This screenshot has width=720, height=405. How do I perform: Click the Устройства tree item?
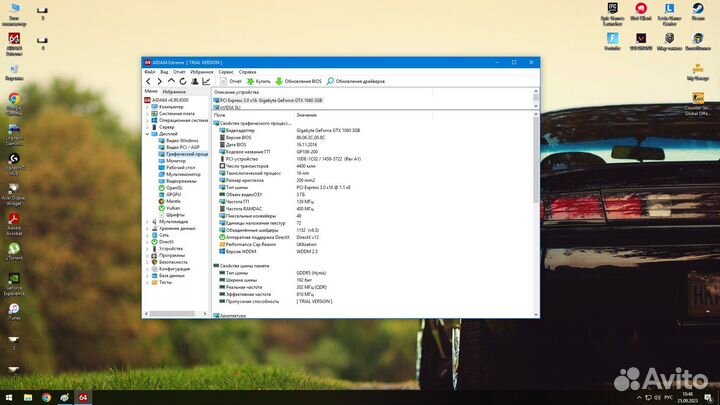[x=167, y=248]
